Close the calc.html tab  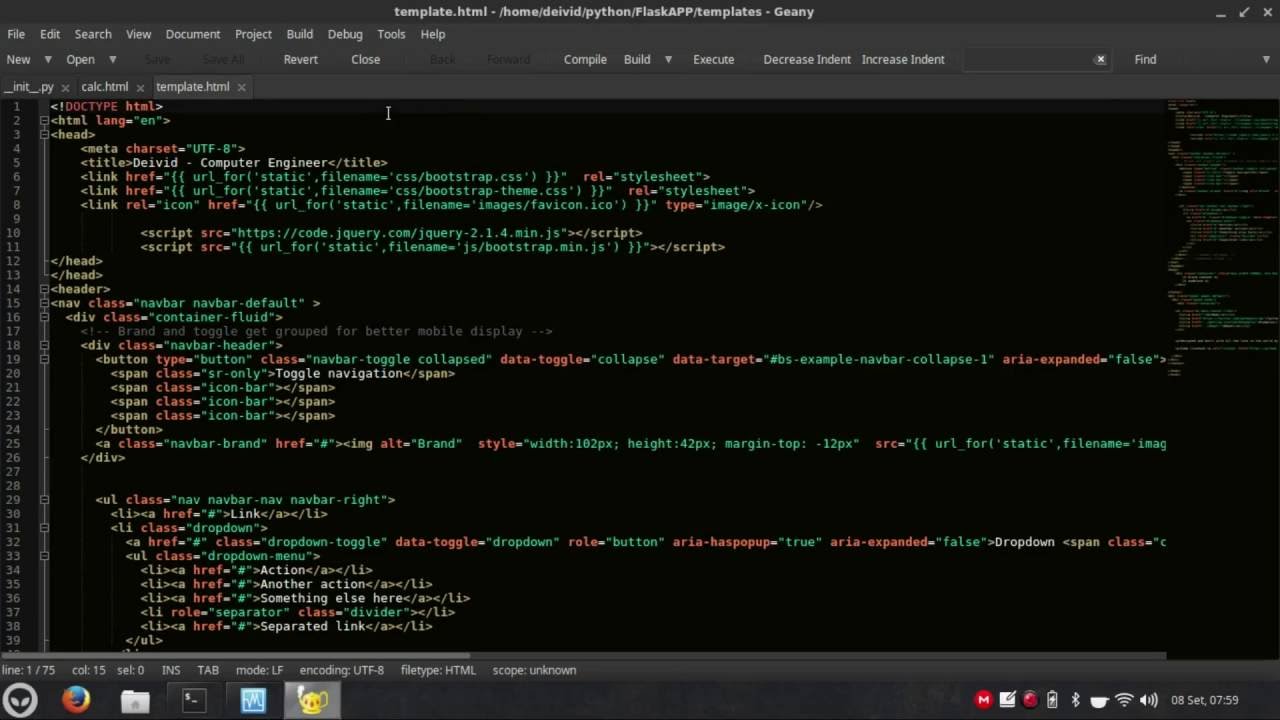(x=140, y=88)
